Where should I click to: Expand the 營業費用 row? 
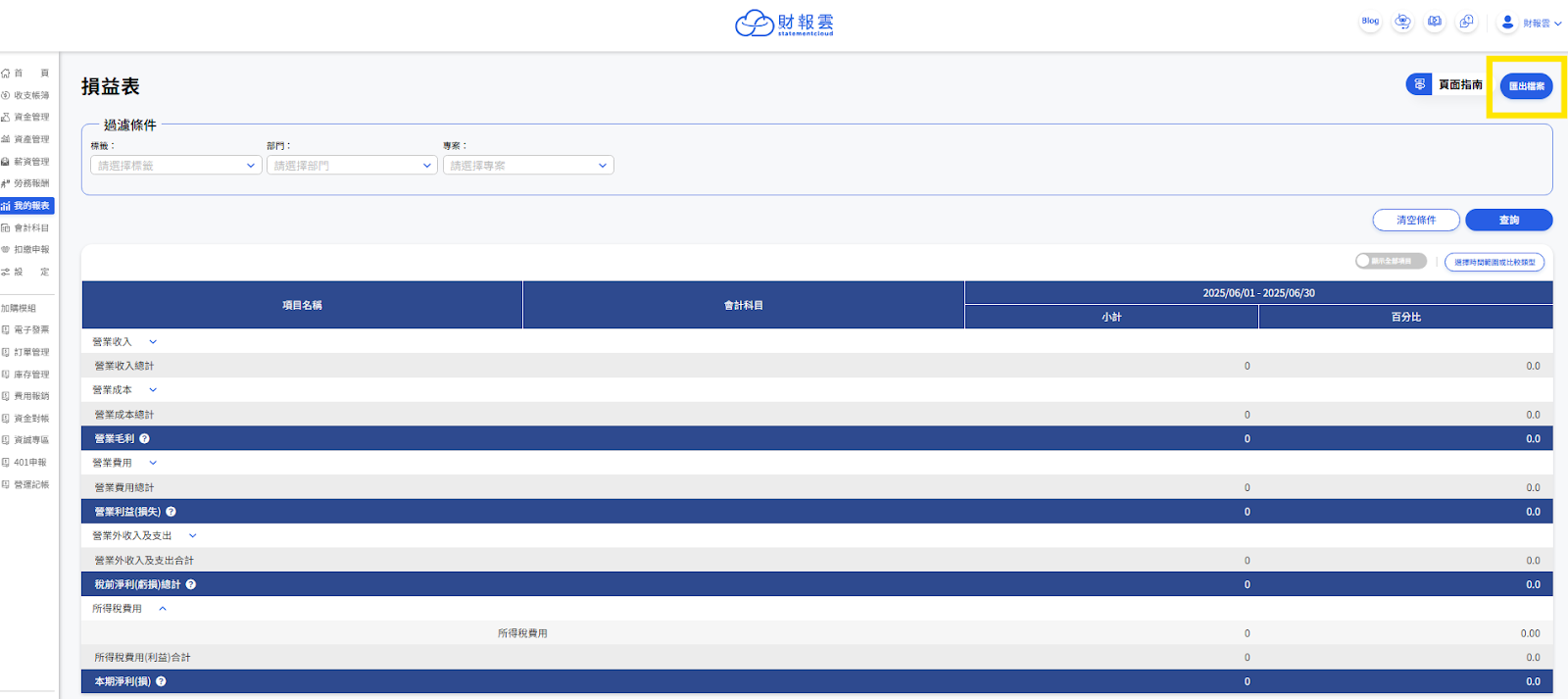click(153, 463)
